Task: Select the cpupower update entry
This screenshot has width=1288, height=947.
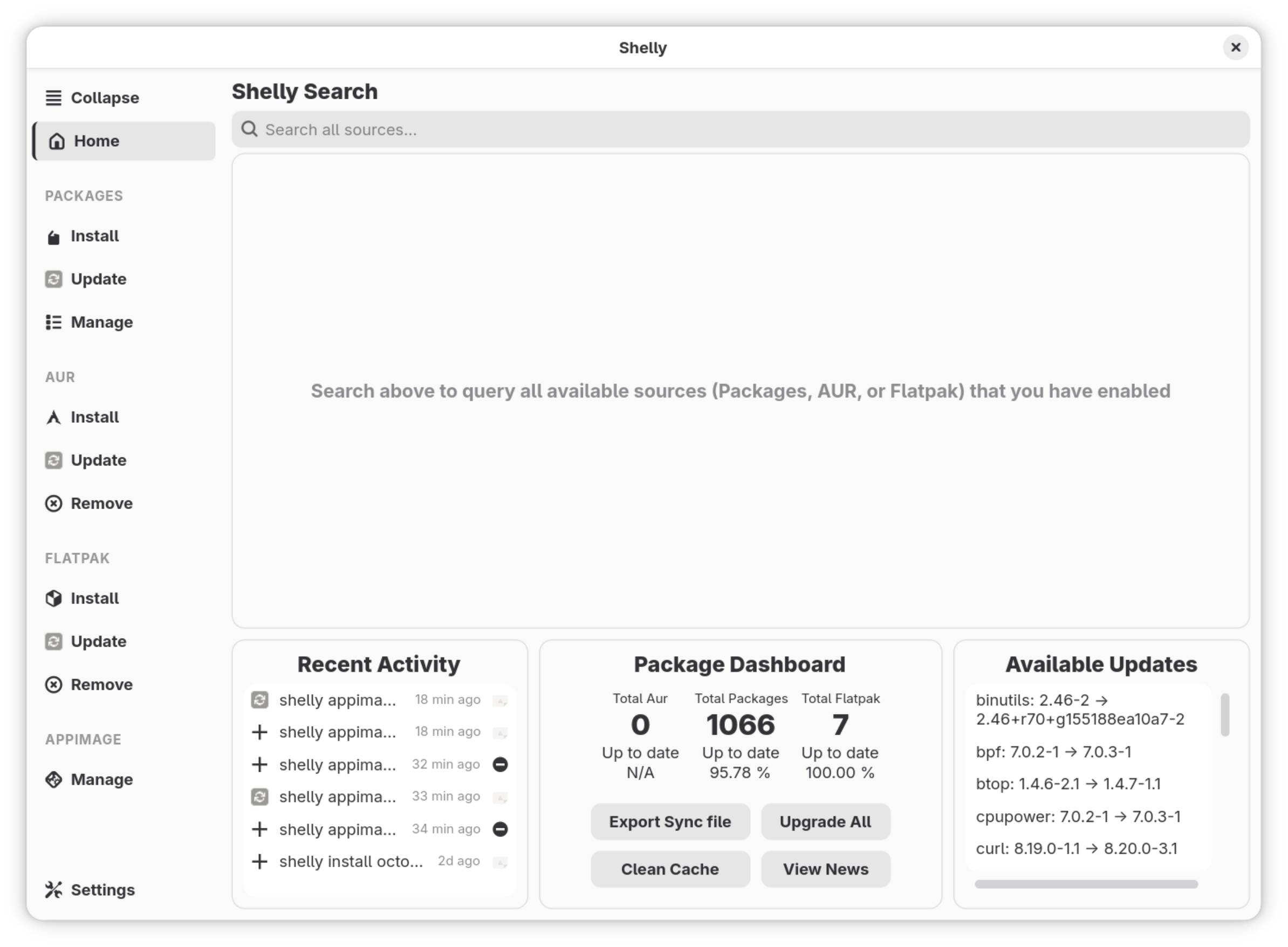Action: 1078,817
